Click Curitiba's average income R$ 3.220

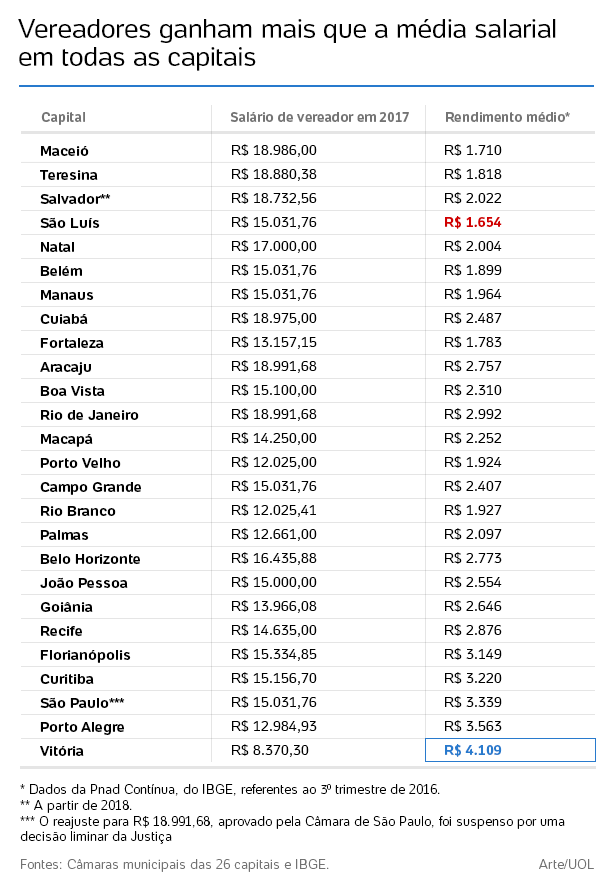tap(473, 679)
